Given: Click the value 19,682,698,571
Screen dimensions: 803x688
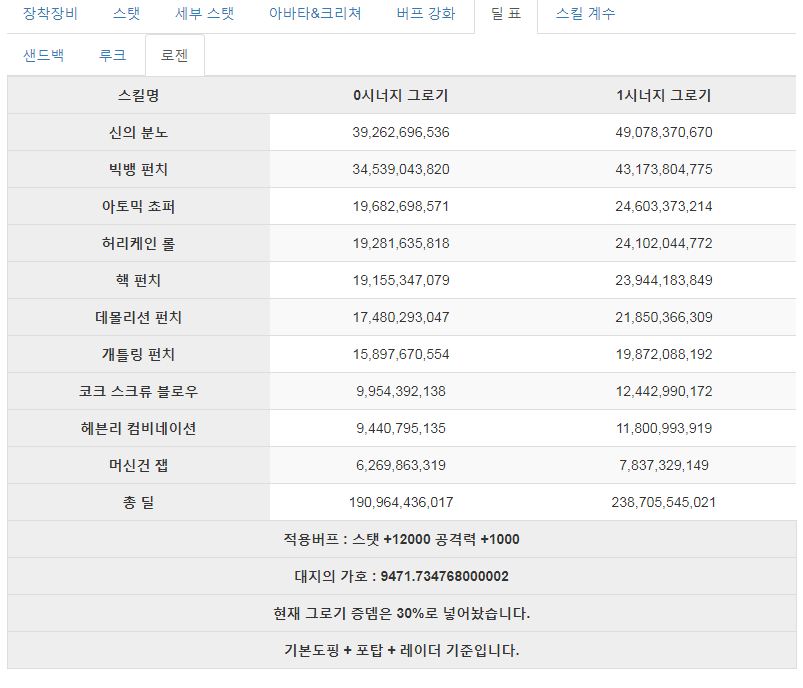Looking at the screenshot, I should pos(400,206).
